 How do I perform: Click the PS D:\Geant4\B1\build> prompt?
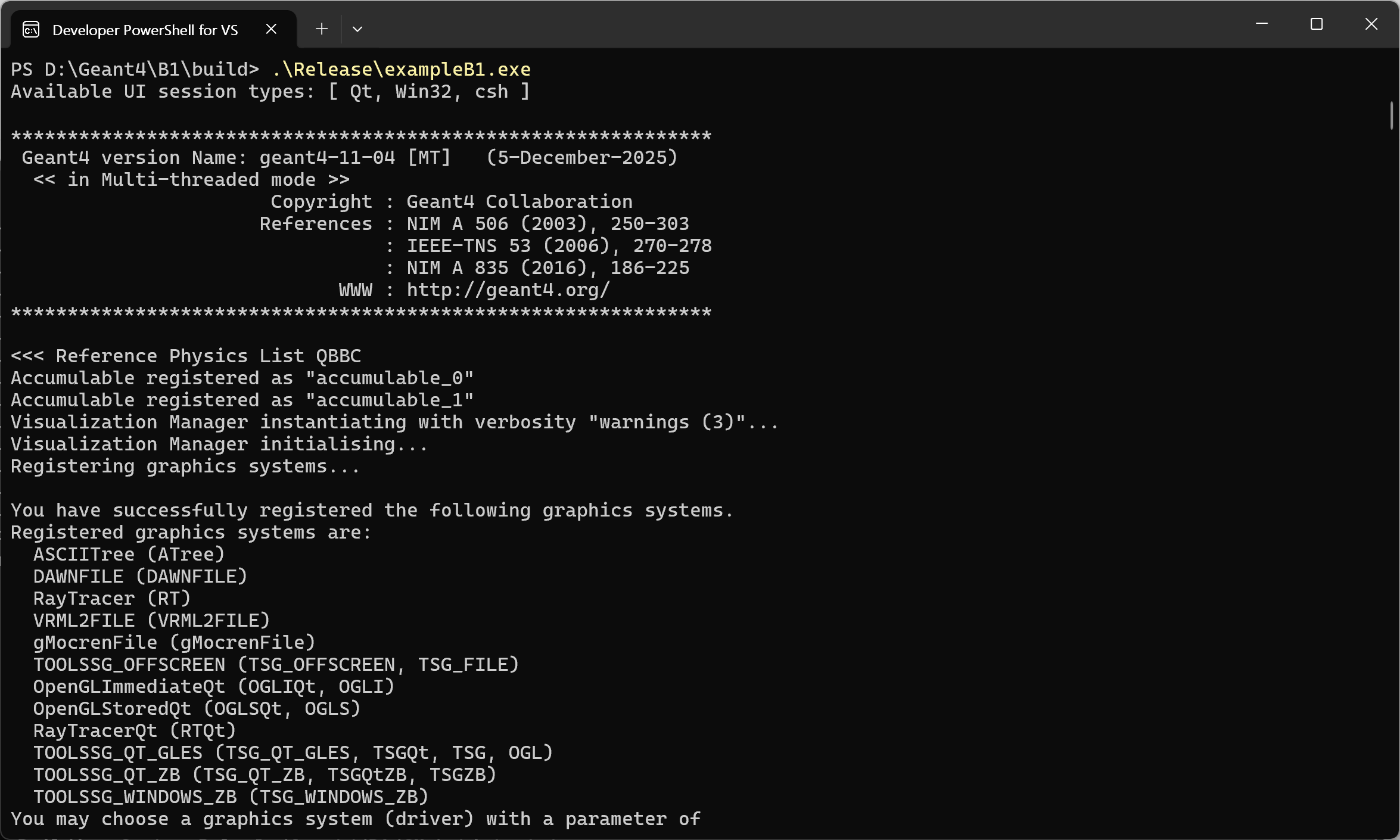point(135,70)
